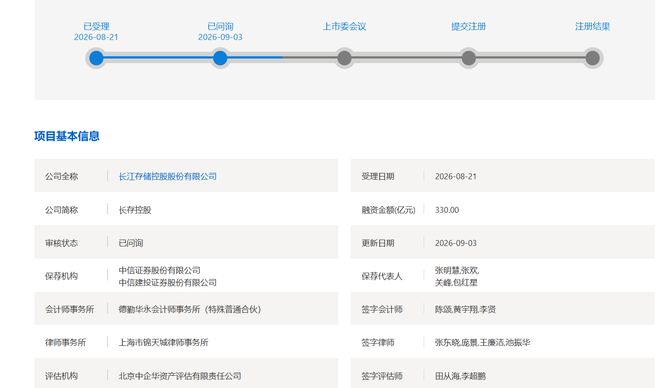Select the 提交注册 stage label

click(x=468, y=26)
